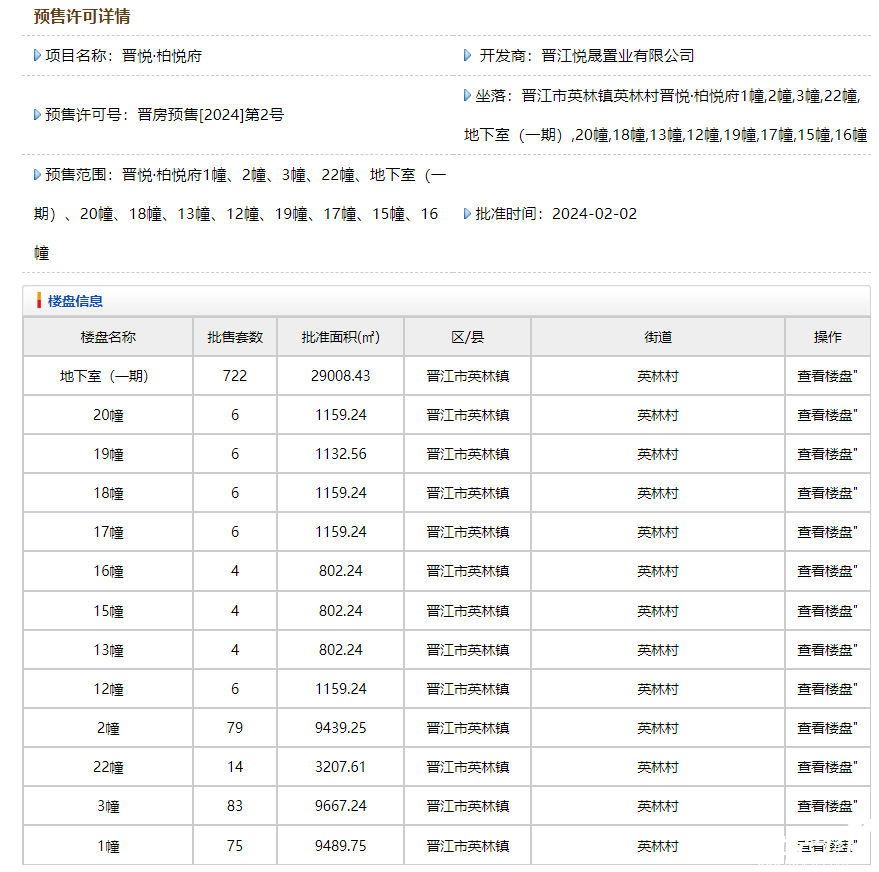
Task: Open 查看楼盘 link for 20幢
Action: 825,415
